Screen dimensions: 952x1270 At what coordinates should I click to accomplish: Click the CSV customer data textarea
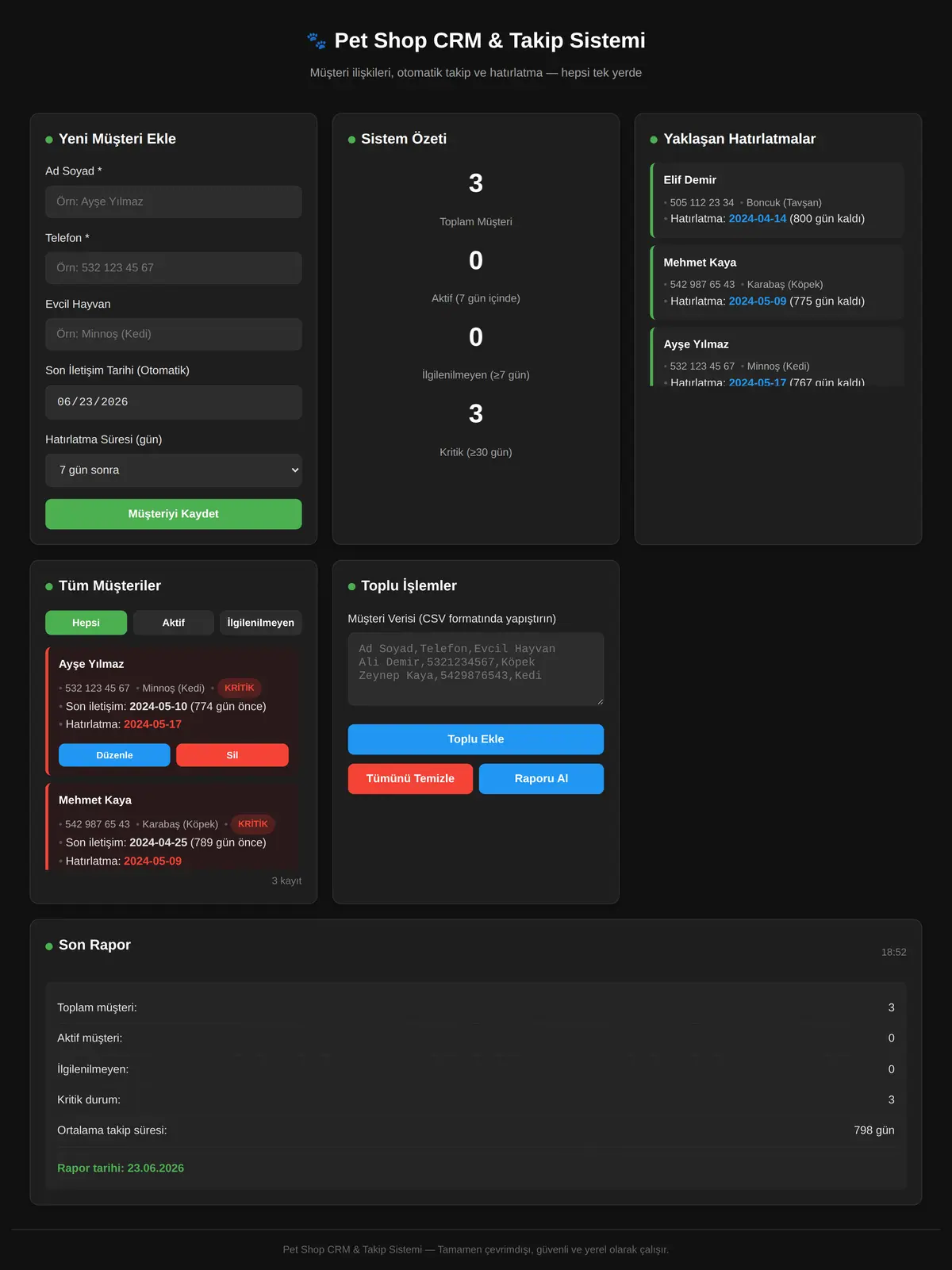[476, 669]
